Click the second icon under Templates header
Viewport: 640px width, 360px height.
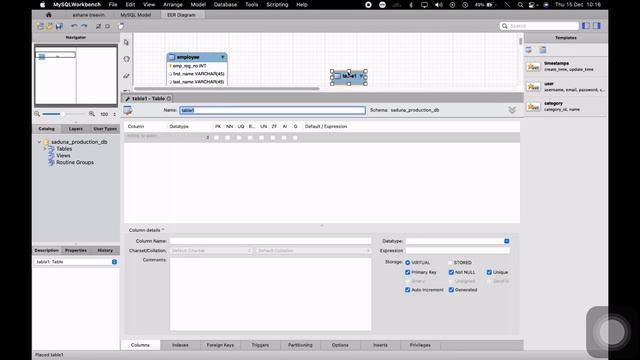click(543, 50)
